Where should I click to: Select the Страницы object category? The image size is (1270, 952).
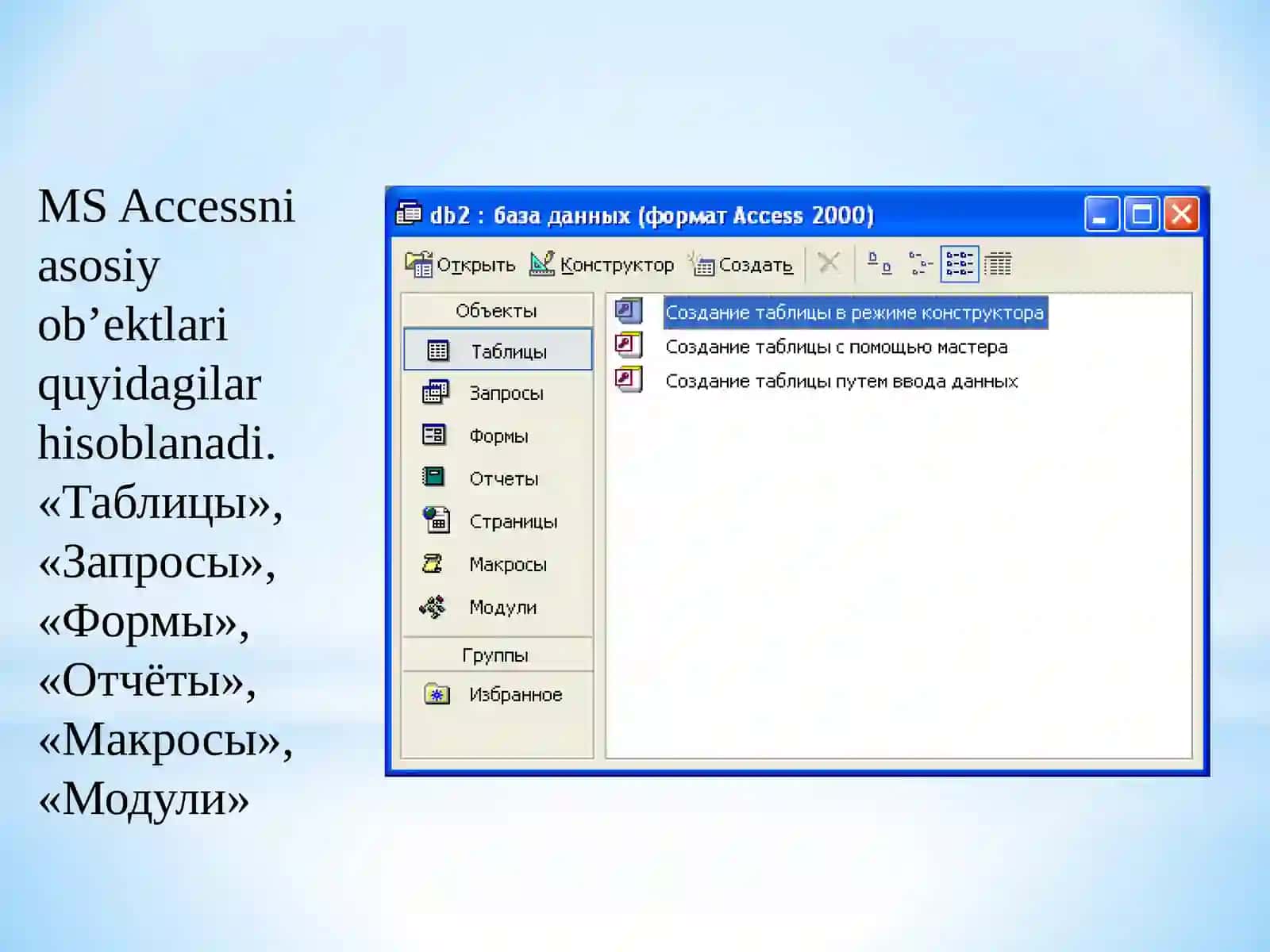(498, 521)
